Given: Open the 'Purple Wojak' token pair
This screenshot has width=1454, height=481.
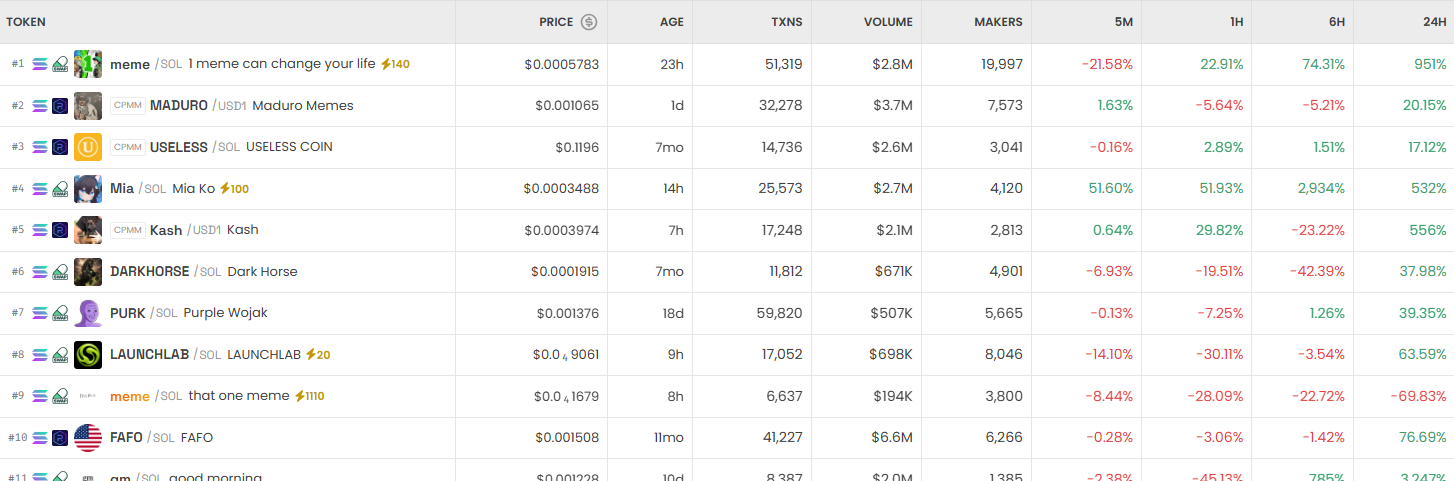Looking at the screenshot, I should tap(225, 313).
